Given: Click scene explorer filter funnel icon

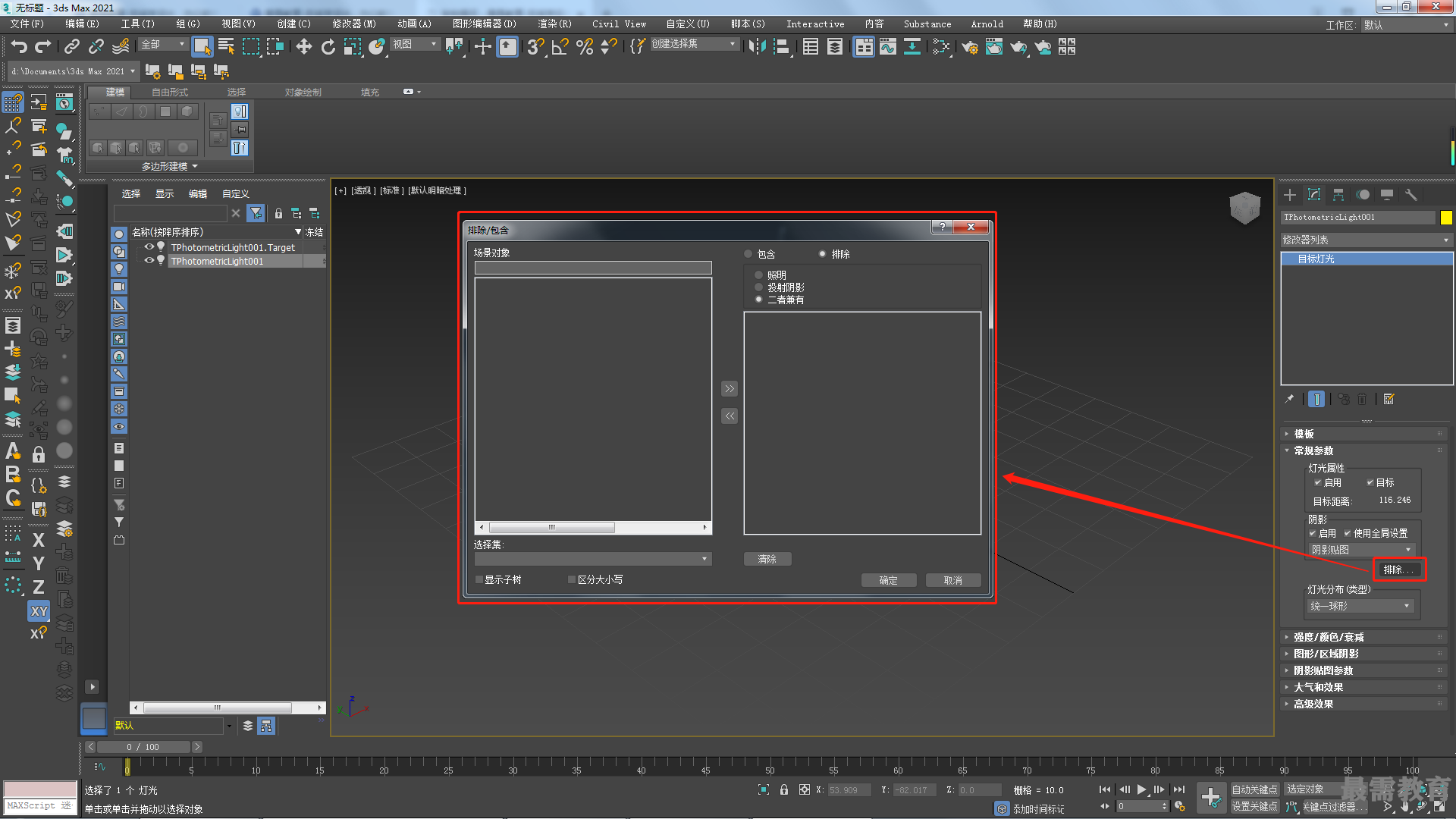Looking at the screenshot, I should pos(256,214).
